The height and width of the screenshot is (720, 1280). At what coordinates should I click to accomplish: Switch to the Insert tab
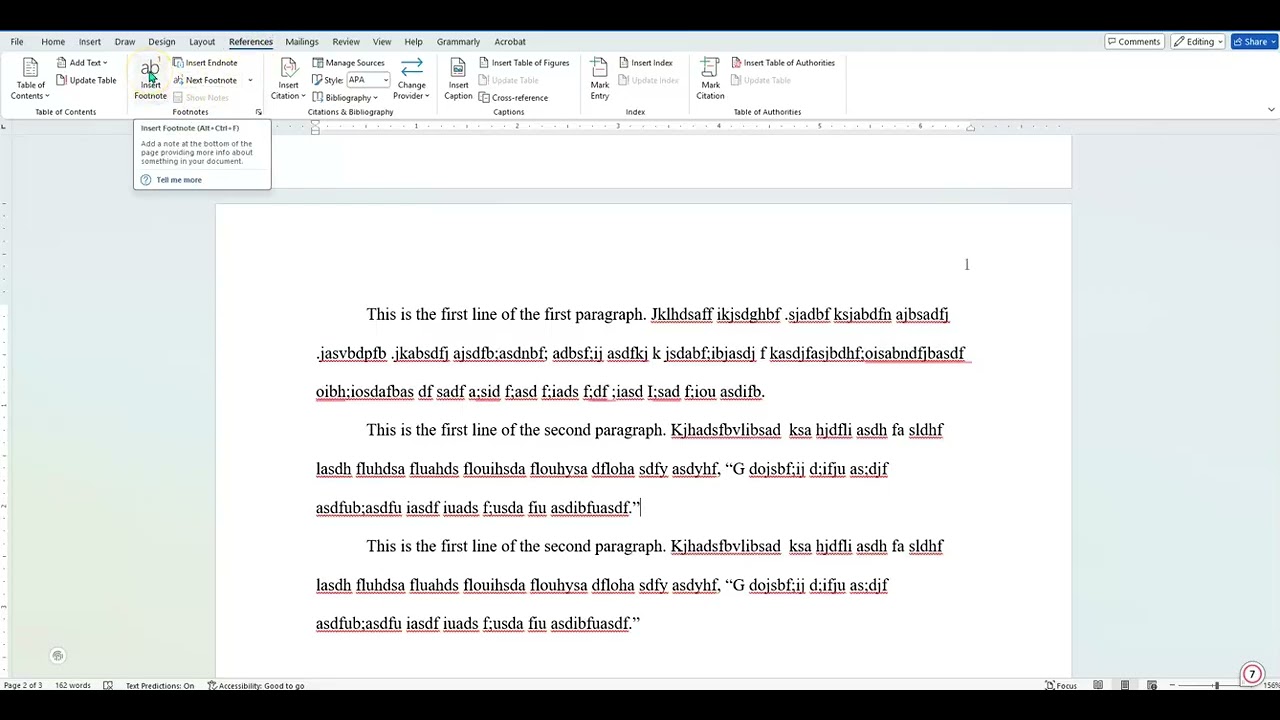coord(90,42)
